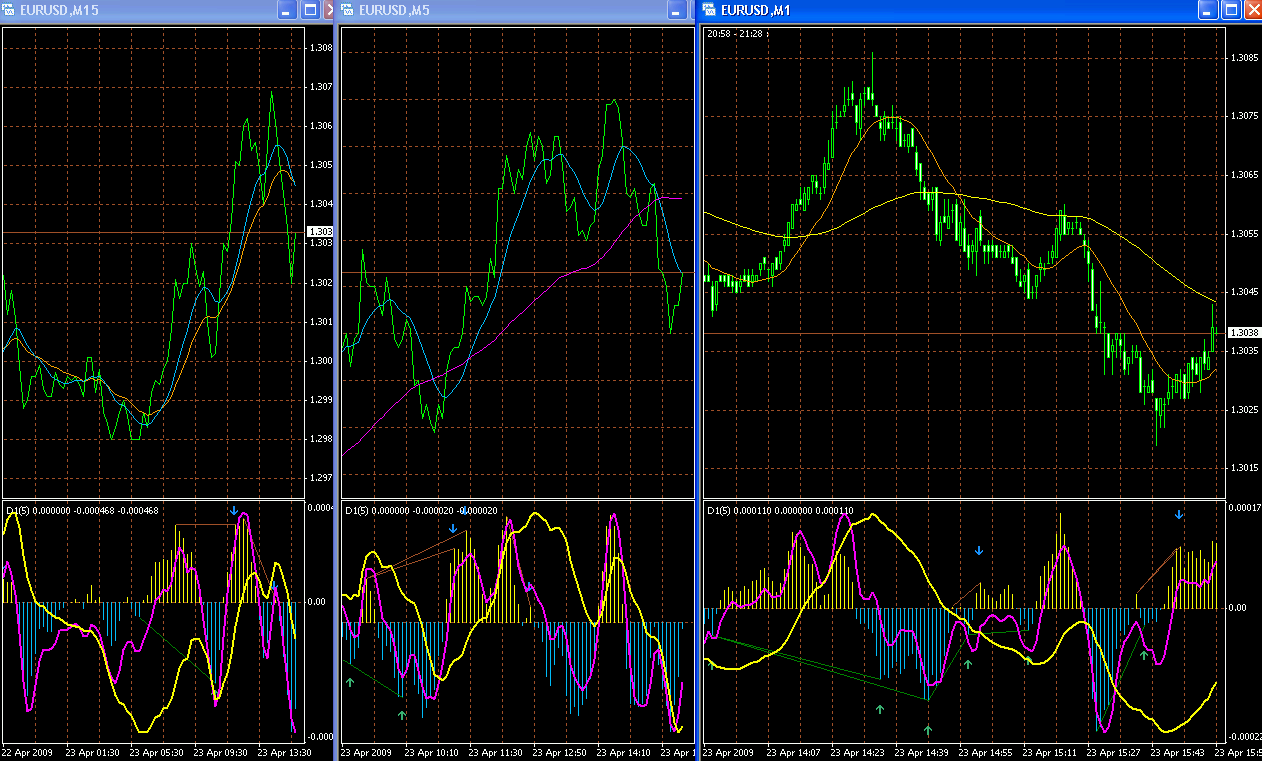
Task: Click the 1.3065 price level on the M1 scale
Action: pos(1244,175)
